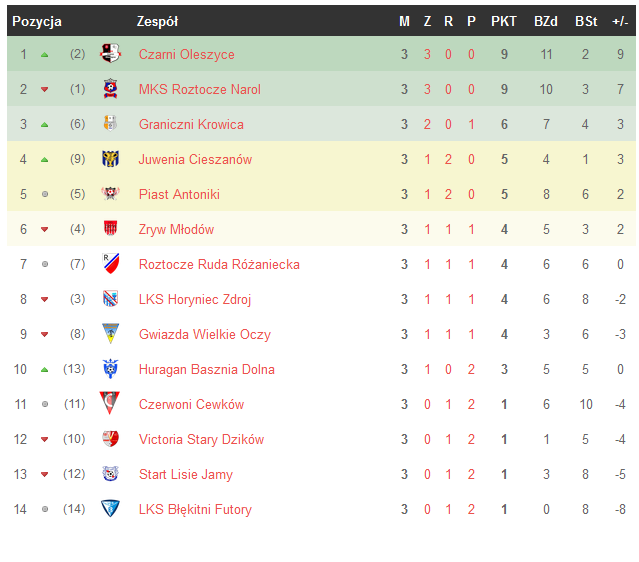Click the Zryw Młodów club crest
639x562 pixels.
[111, 229]
